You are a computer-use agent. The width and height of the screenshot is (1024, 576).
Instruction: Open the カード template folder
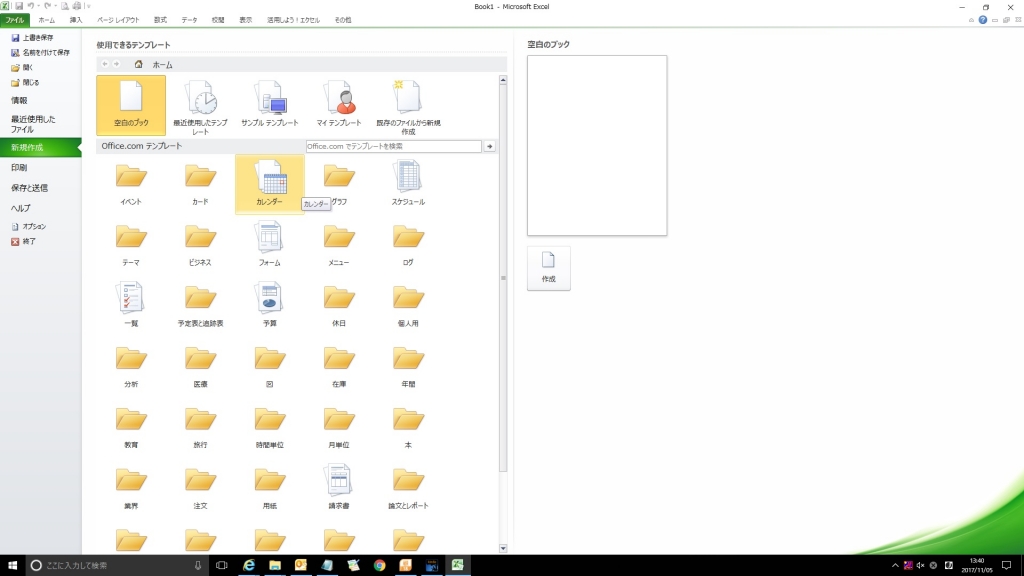click(200, 185)
